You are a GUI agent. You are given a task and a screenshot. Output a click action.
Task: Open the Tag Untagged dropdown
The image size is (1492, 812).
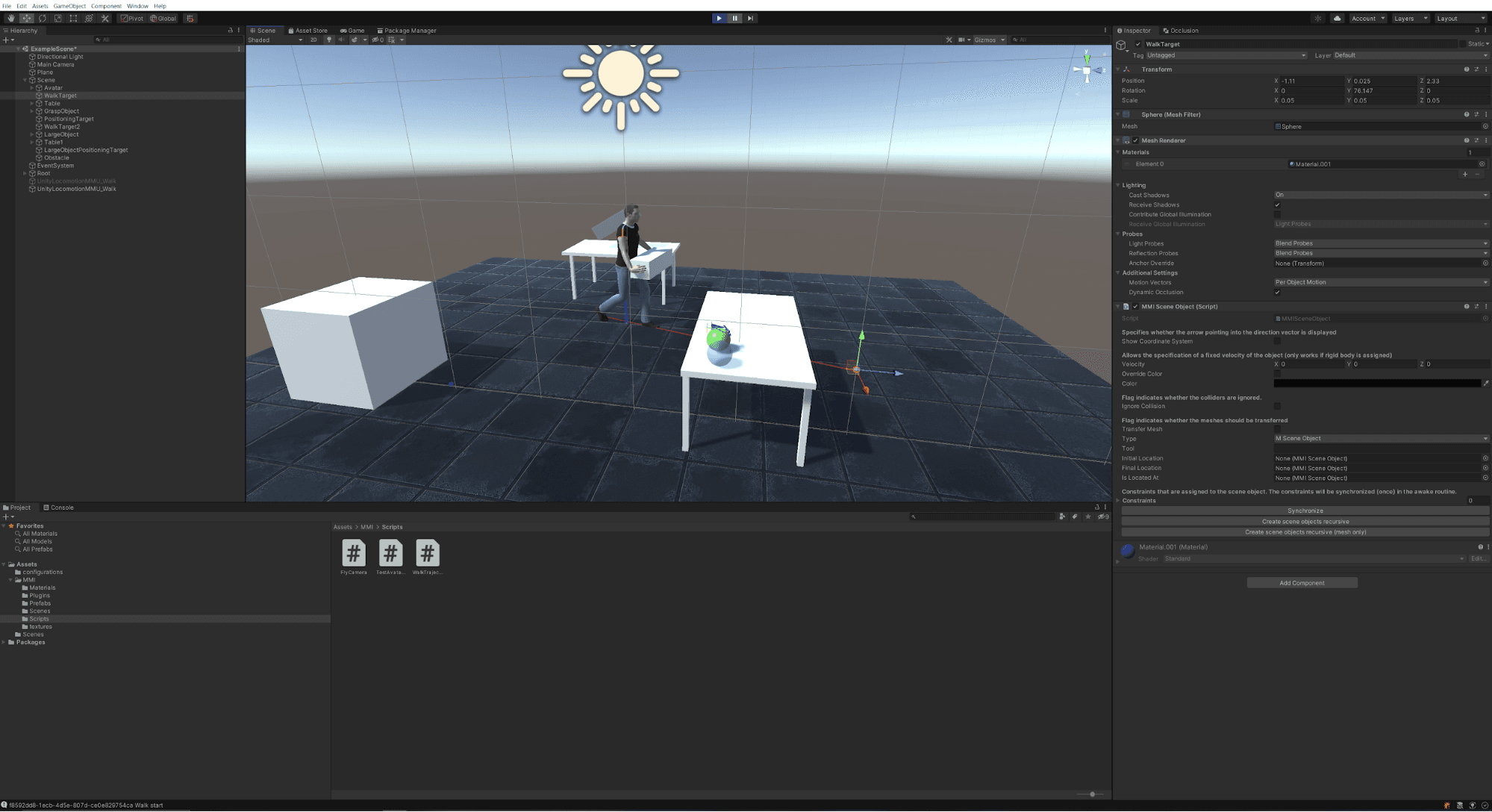(1226, 55)
